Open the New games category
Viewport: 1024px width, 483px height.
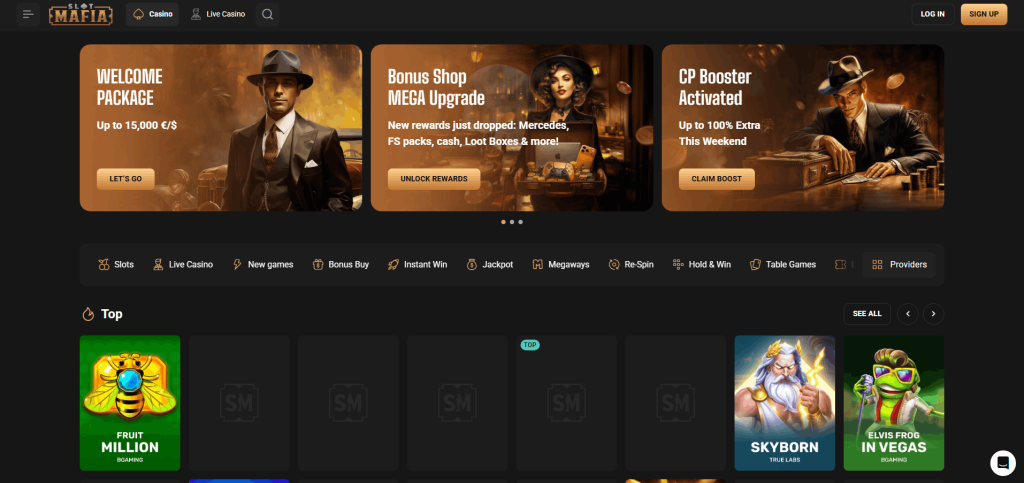point(263,265)
